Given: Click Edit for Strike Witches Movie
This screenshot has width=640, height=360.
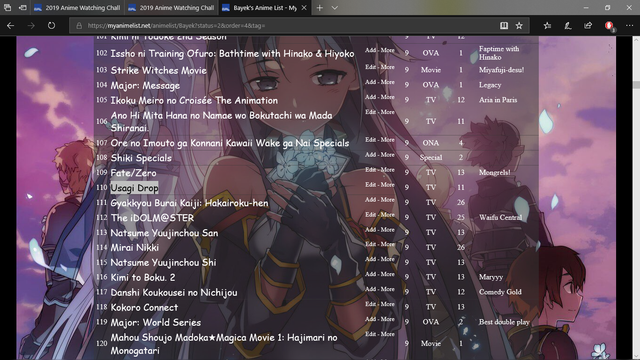Looking at the screenshot, I should [x=370, y=67].
